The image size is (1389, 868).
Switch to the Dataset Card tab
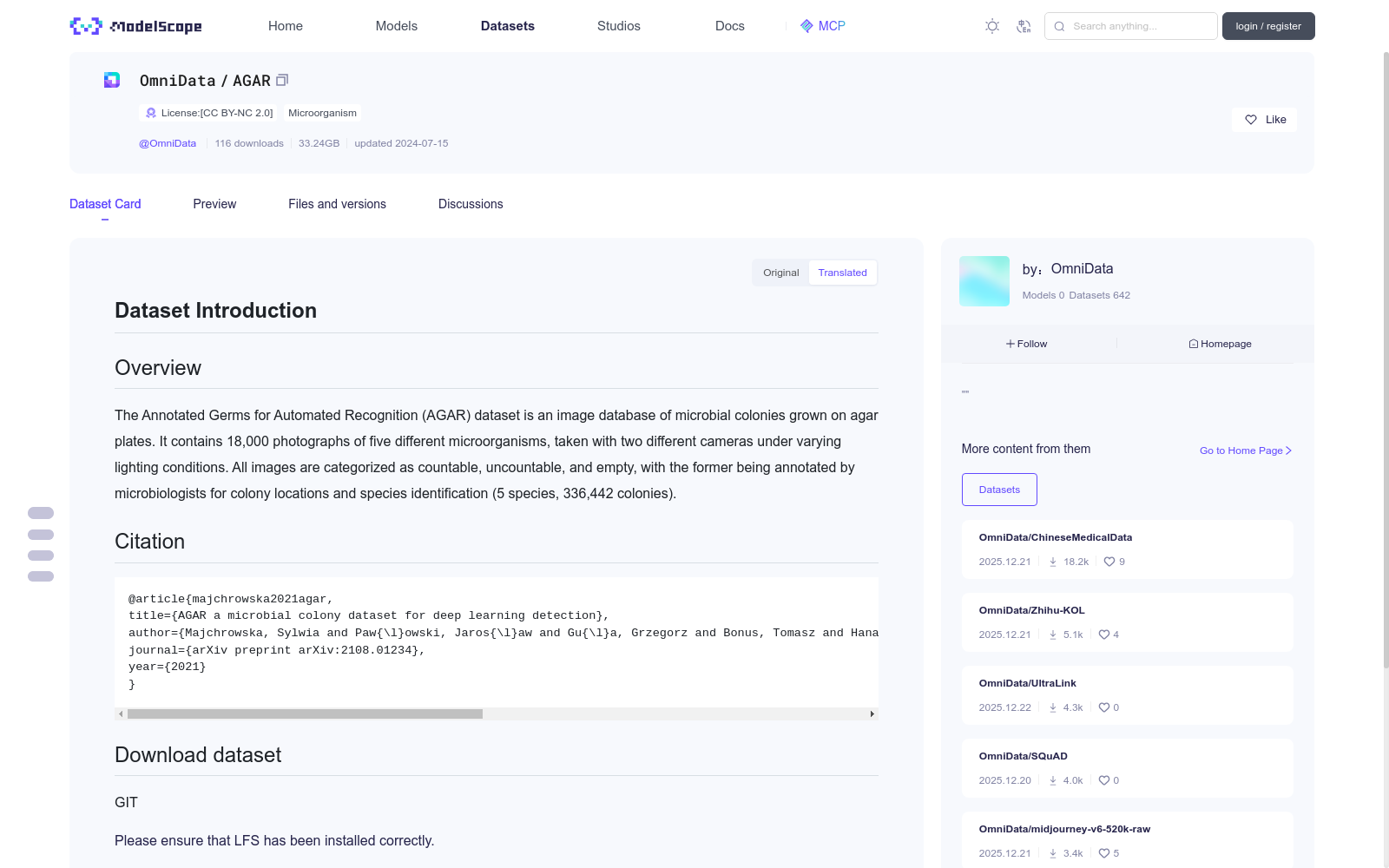click(x=105, y=204)
